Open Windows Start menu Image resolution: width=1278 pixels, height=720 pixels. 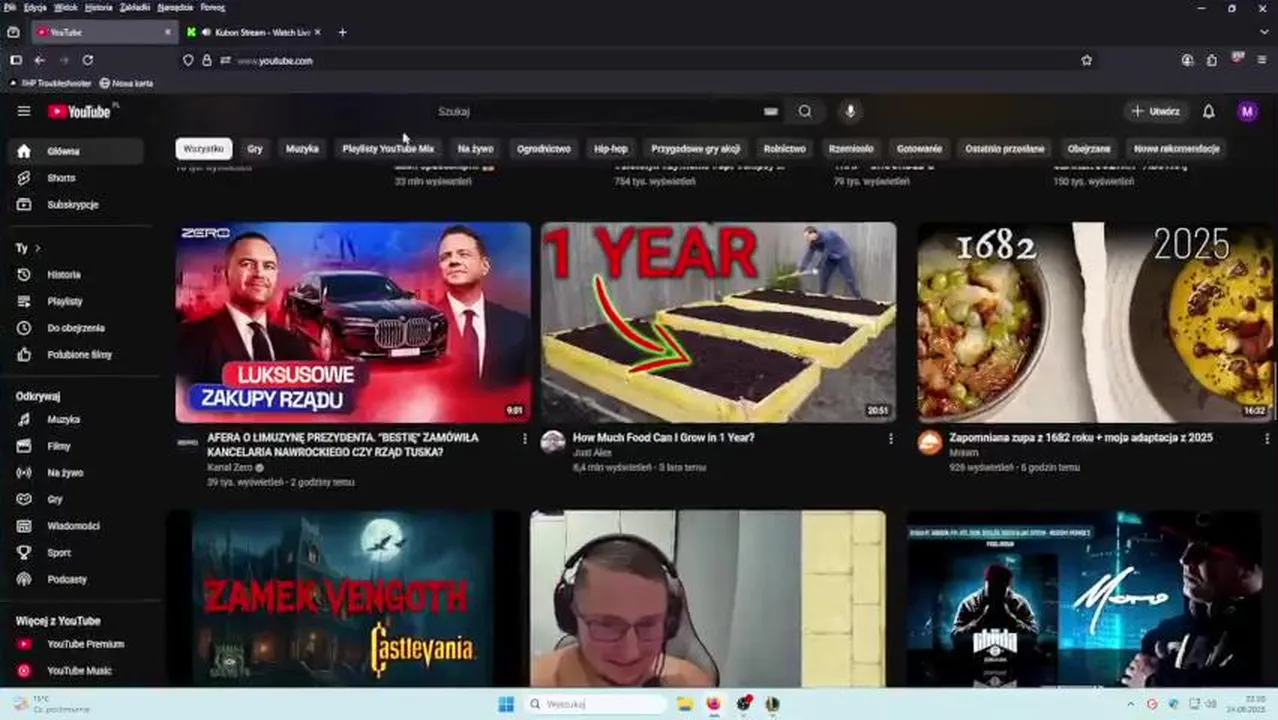[506, 703]
